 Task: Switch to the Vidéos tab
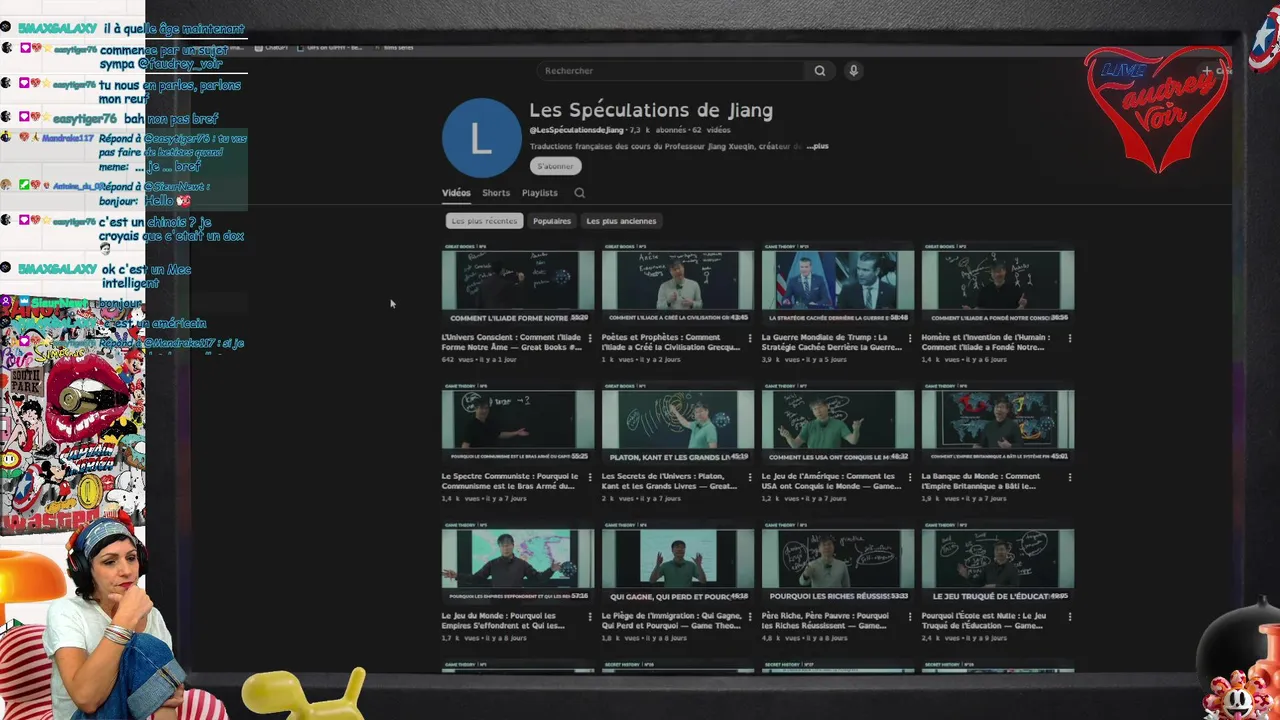tap(456, 193)
